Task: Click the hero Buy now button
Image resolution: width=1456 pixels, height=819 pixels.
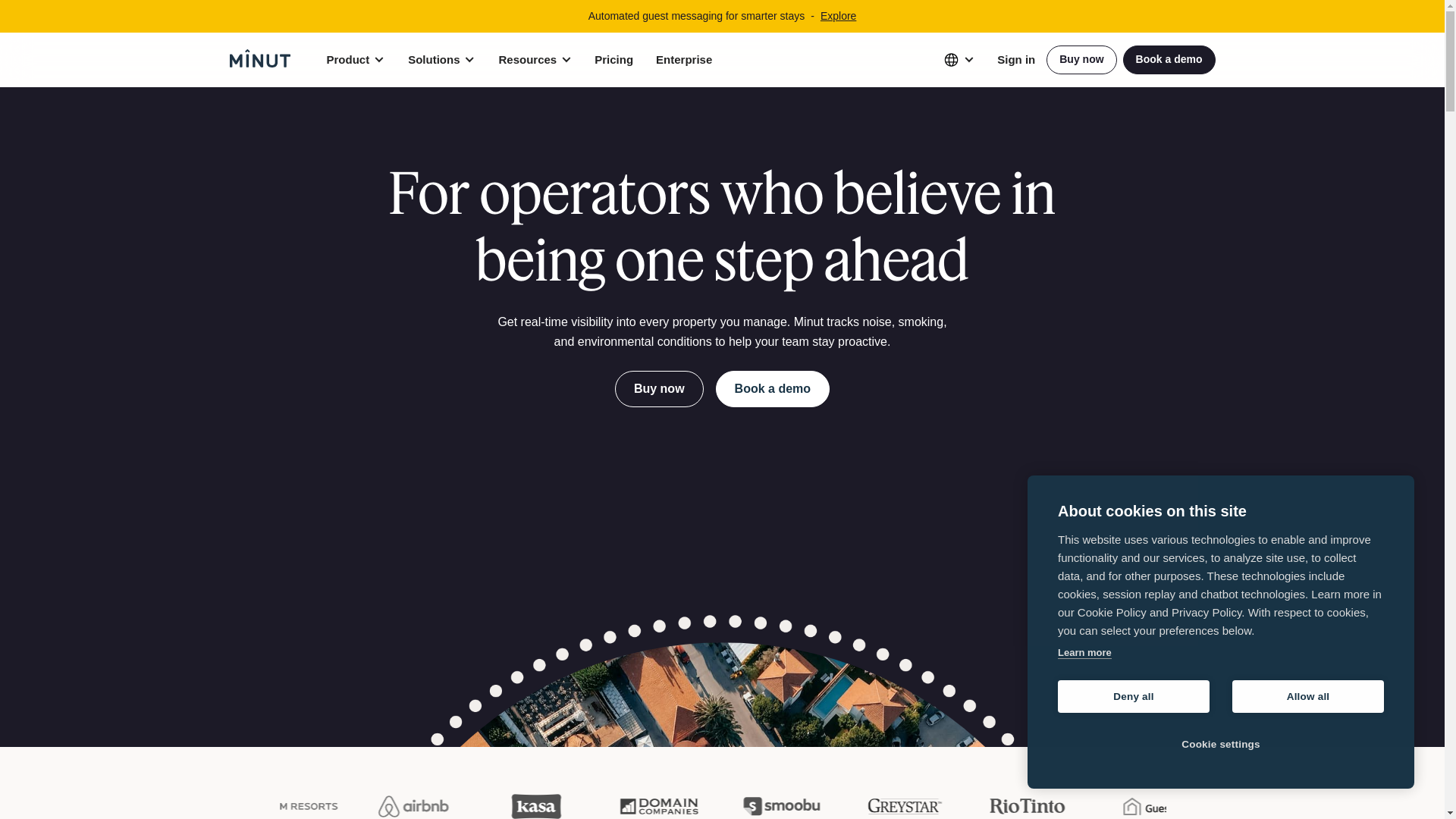Action: [659, 389]
